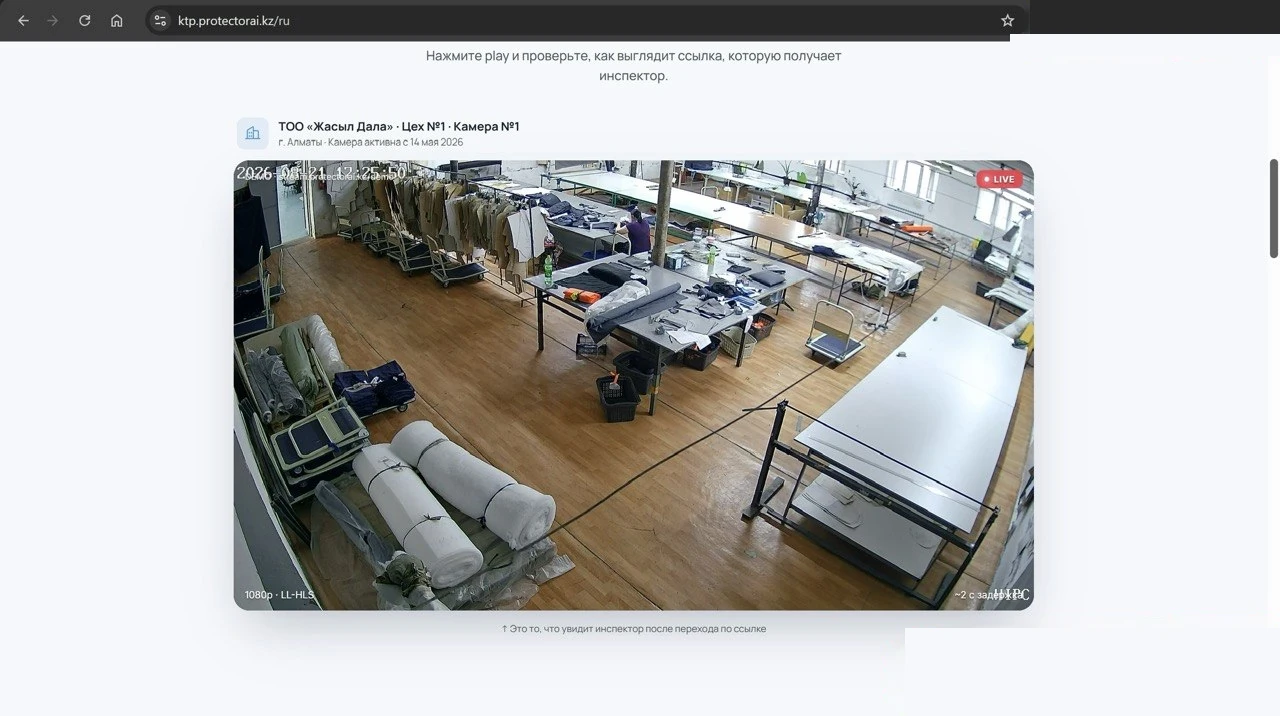
Task: Reload the current page
Action: pyautogui.click(x=85, y=20)
